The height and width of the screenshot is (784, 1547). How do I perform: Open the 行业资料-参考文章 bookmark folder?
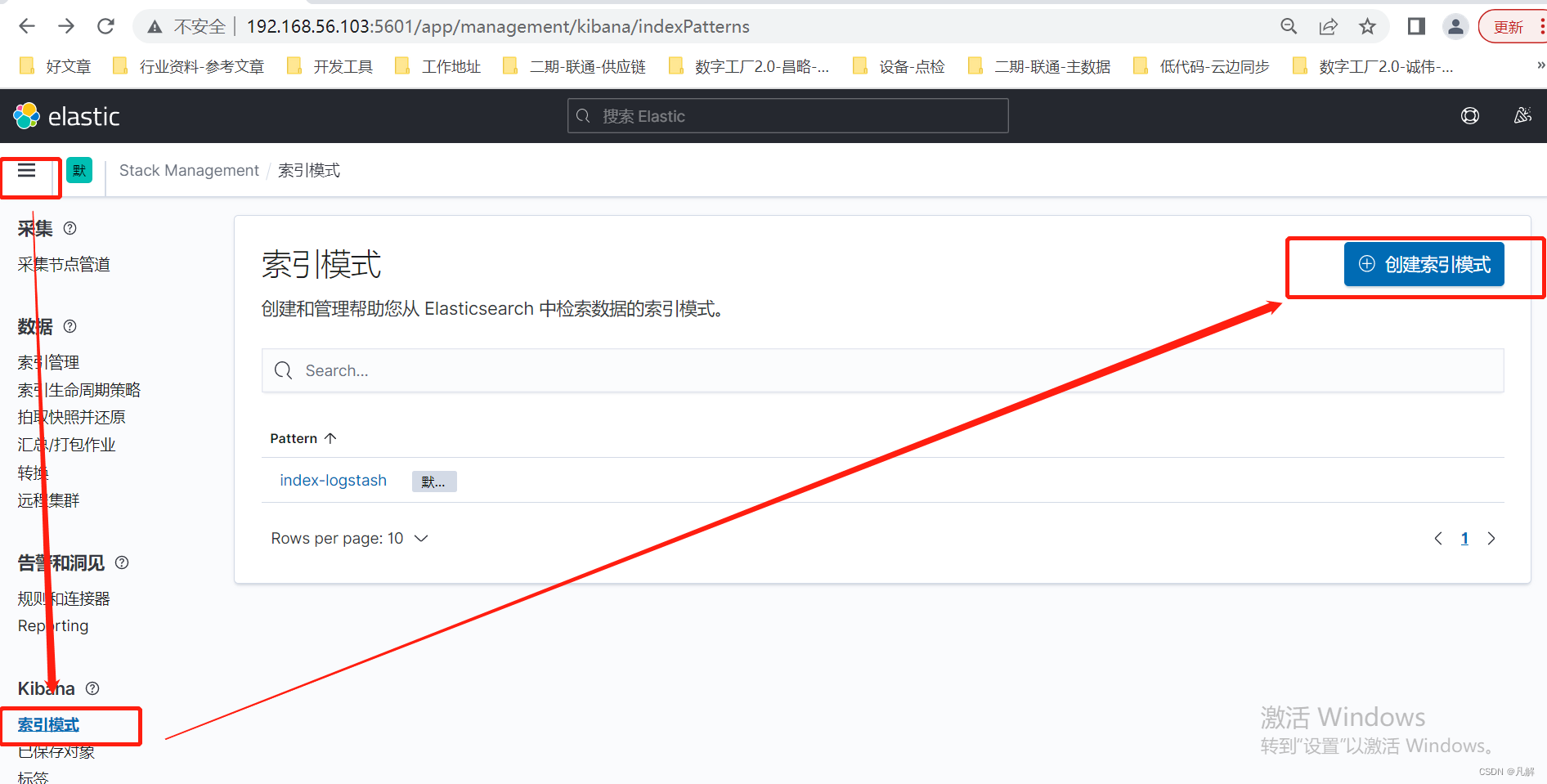[x=188, y=66]
